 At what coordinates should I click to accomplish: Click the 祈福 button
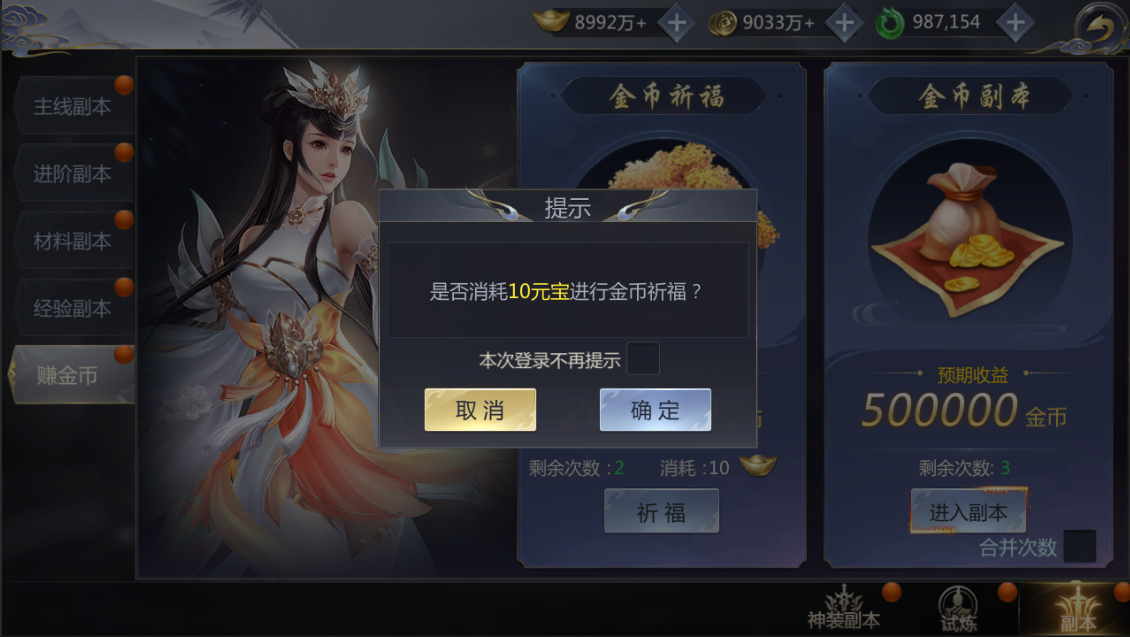661,512
